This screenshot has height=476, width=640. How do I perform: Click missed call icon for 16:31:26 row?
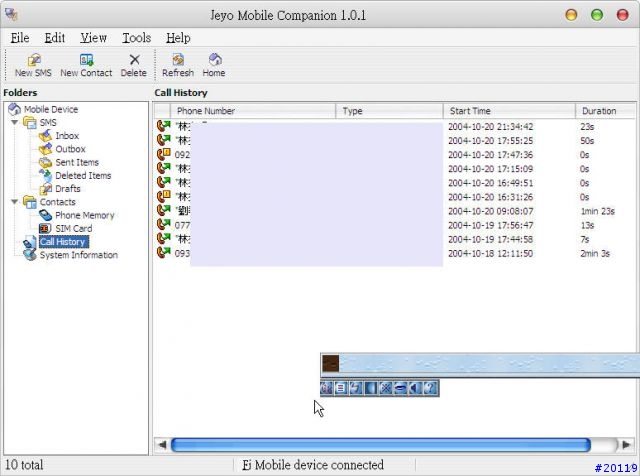pyautogui.click(x=164, y=197)
